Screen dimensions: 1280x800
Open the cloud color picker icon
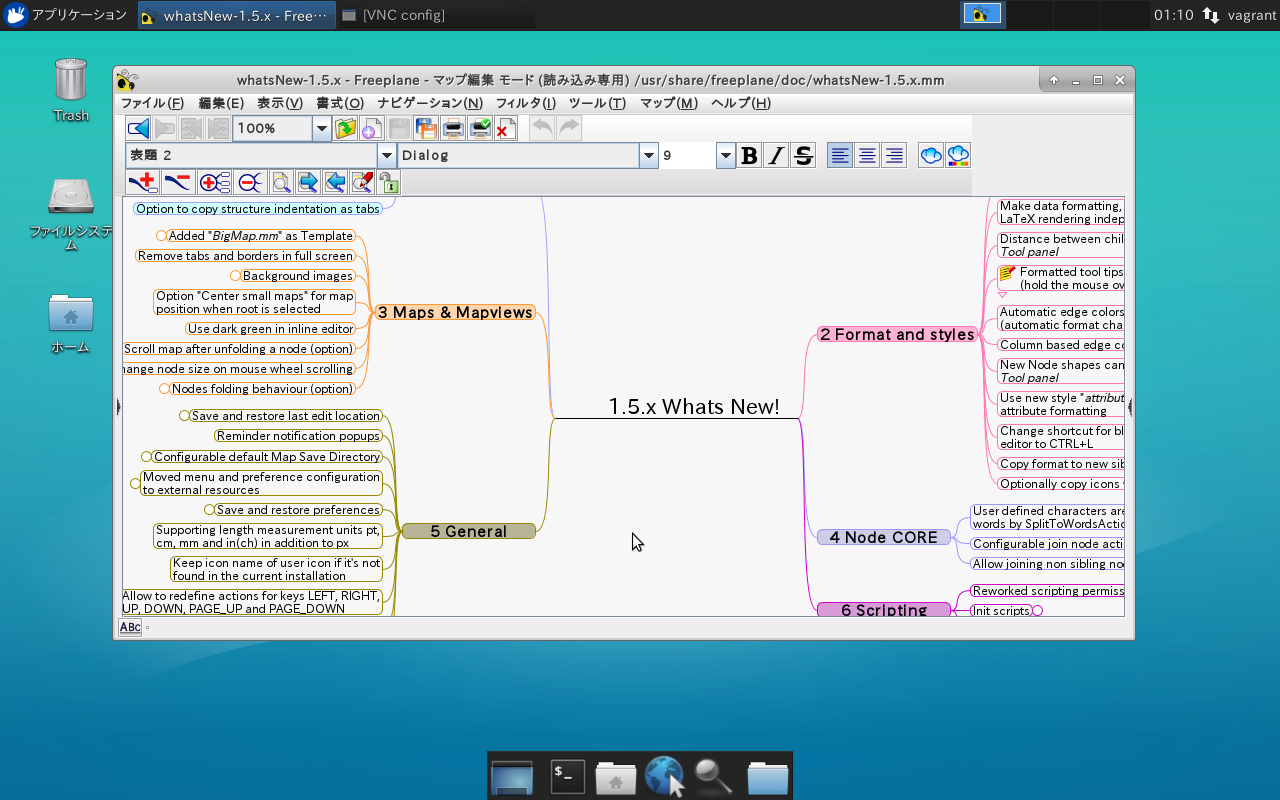957,155
